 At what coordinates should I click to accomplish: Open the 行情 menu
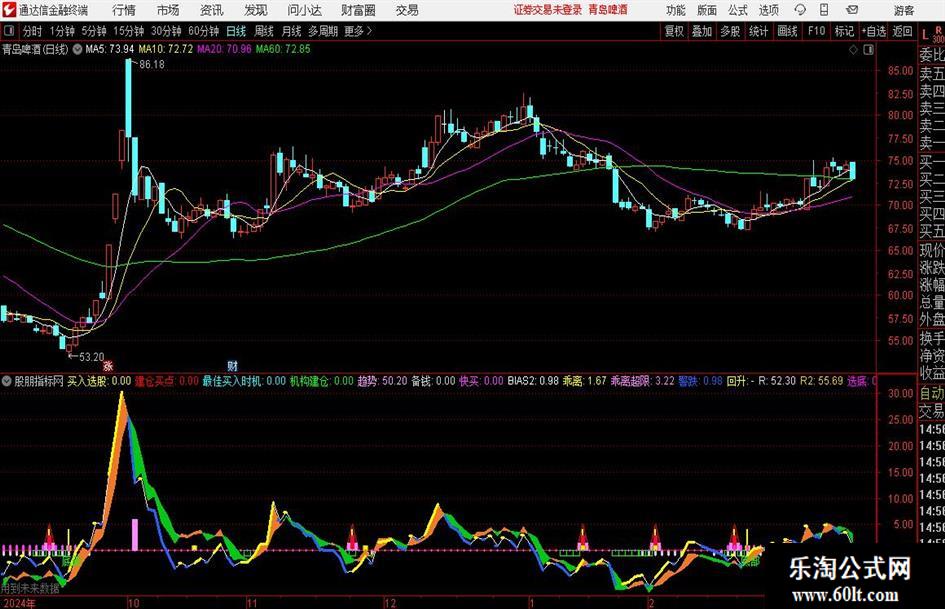(x=124, y=10)
